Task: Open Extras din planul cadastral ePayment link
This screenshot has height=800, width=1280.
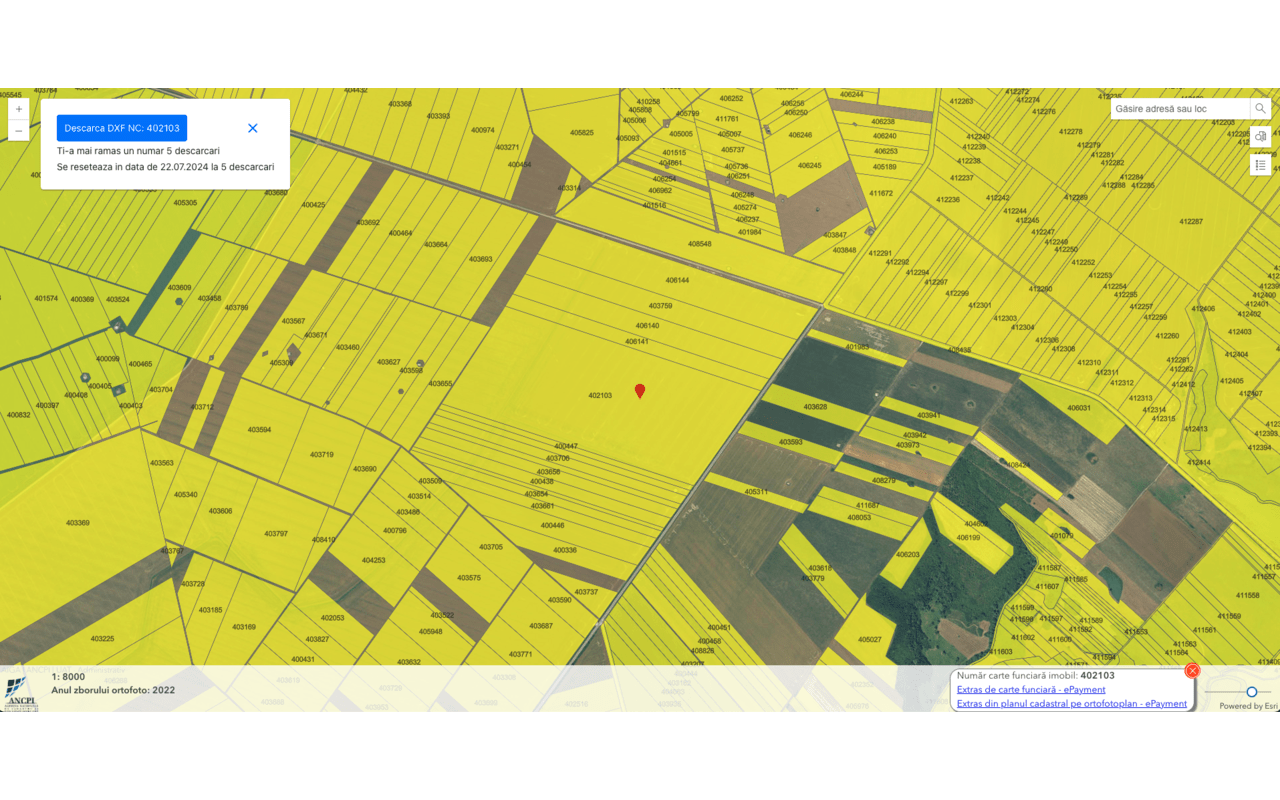Action: coord(1071,704)
